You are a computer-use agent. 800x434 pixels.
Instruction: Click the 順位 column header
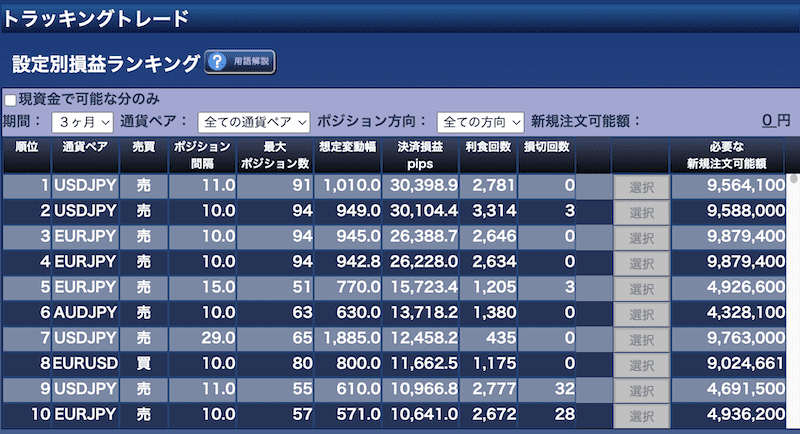(x=27, y=155)
